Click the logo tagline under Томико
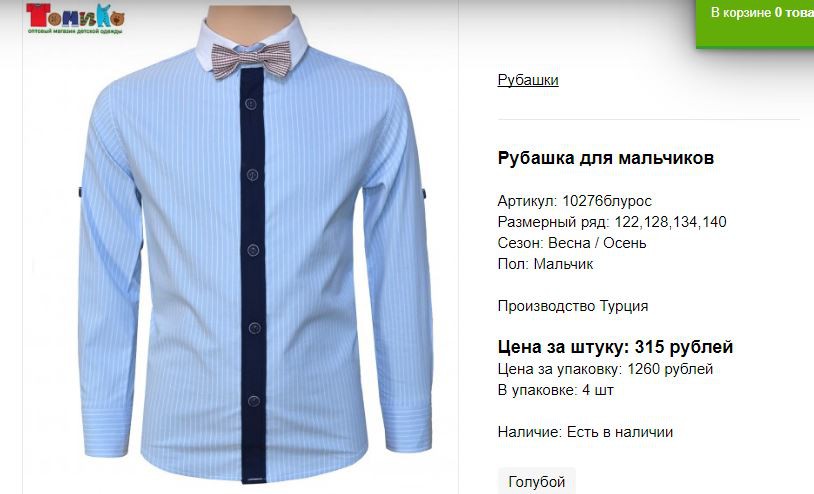This screenshot has width=814, height=494. tap(75, 31)
